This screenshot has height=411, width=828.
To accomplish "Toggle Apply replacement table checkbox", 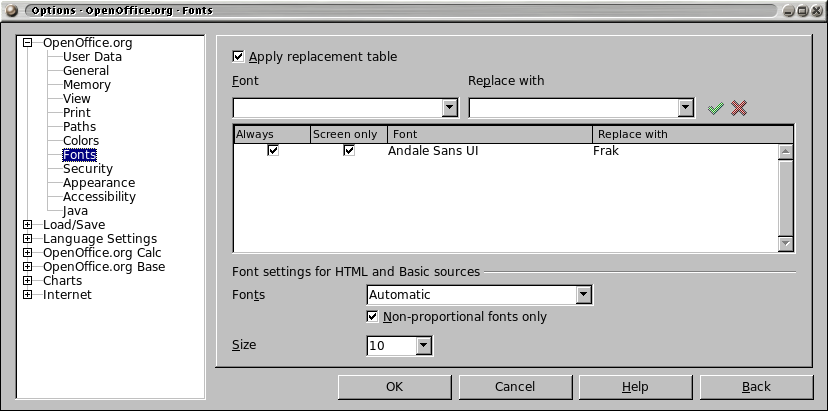I will point(239,57).
